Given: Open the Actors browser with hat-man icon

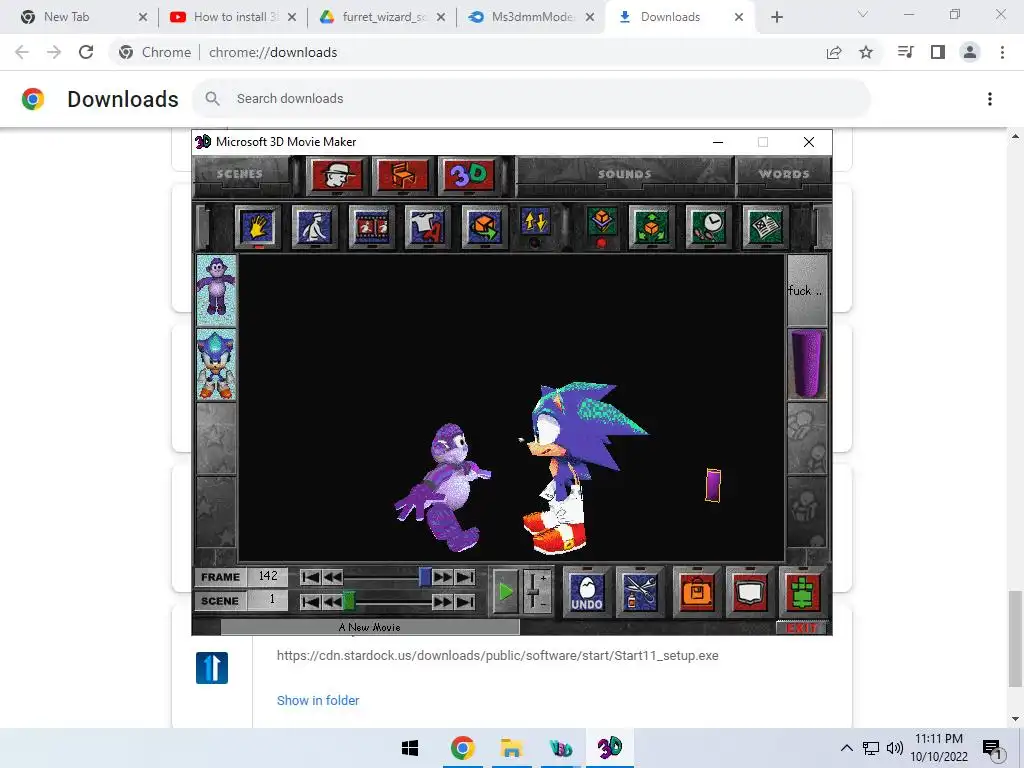Looking at the screenshot, I should (x=337, y=175).
